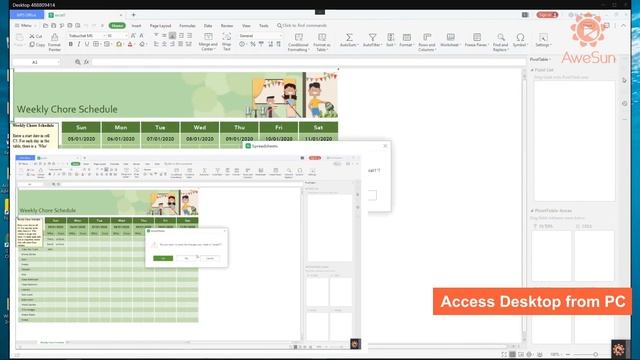Toggle Italic formatting
The height and width of the screenshot is (360, 640).
point(79,44)
